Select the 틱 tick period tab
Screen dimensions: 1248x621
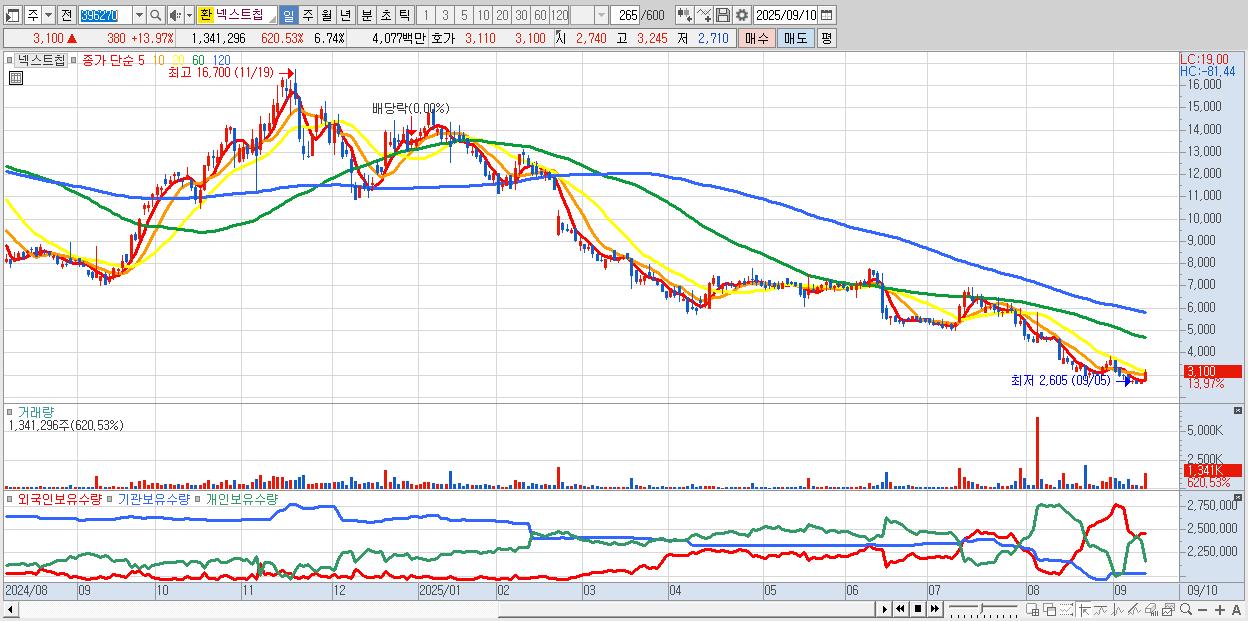(404, 15)
